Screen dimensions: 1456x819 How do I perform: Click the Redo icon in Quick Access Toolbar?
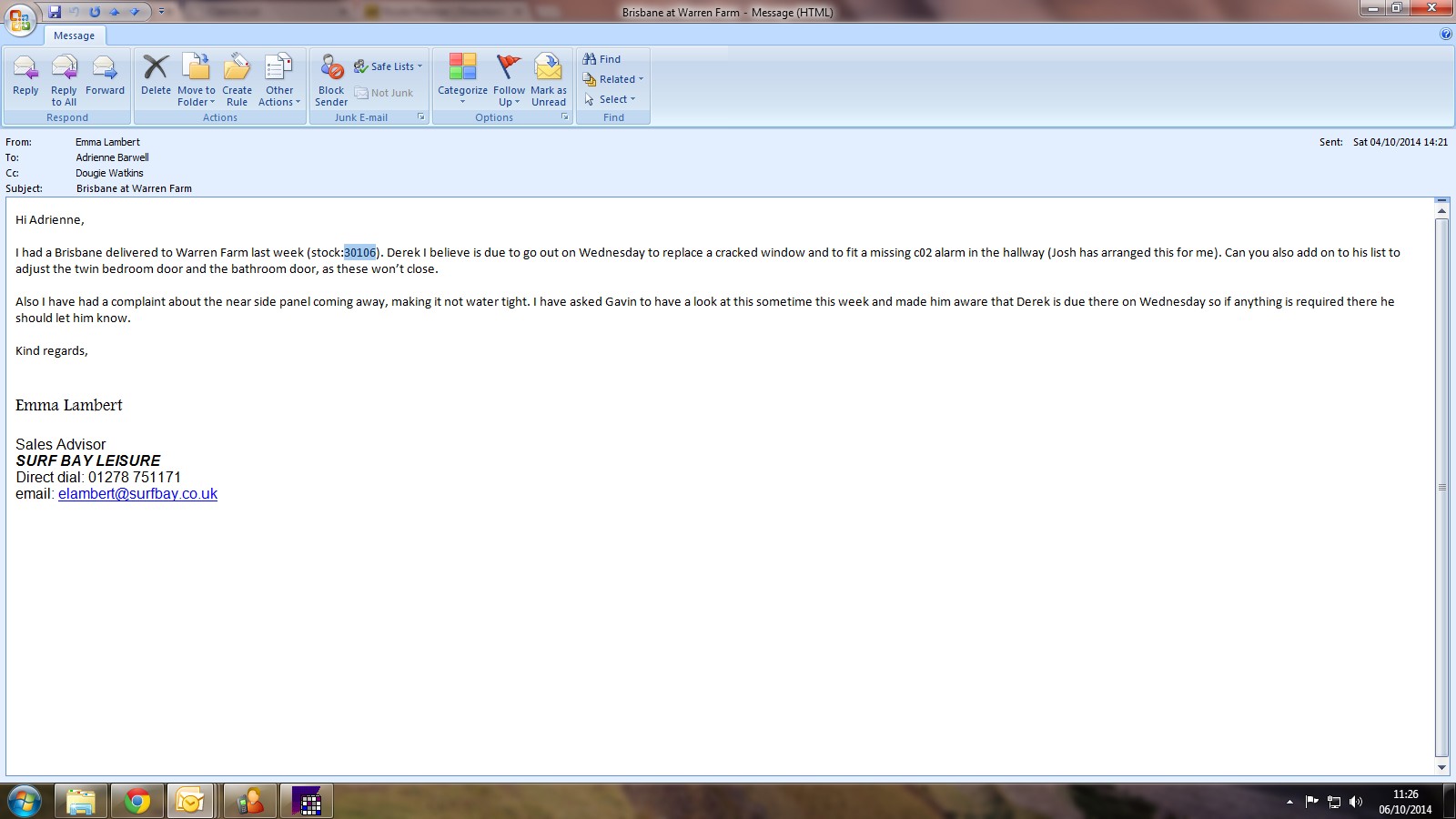pos(95,12)
